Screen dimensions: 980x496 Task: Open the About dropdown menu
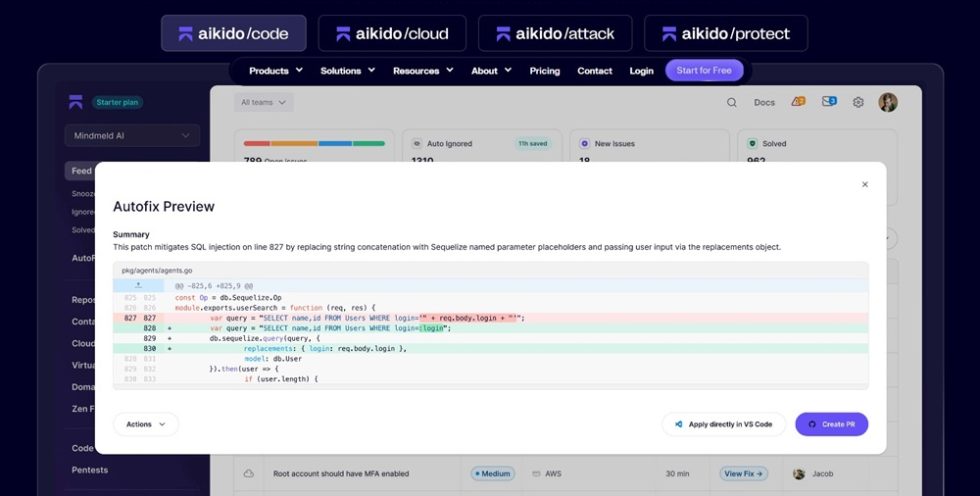point(491,71)
